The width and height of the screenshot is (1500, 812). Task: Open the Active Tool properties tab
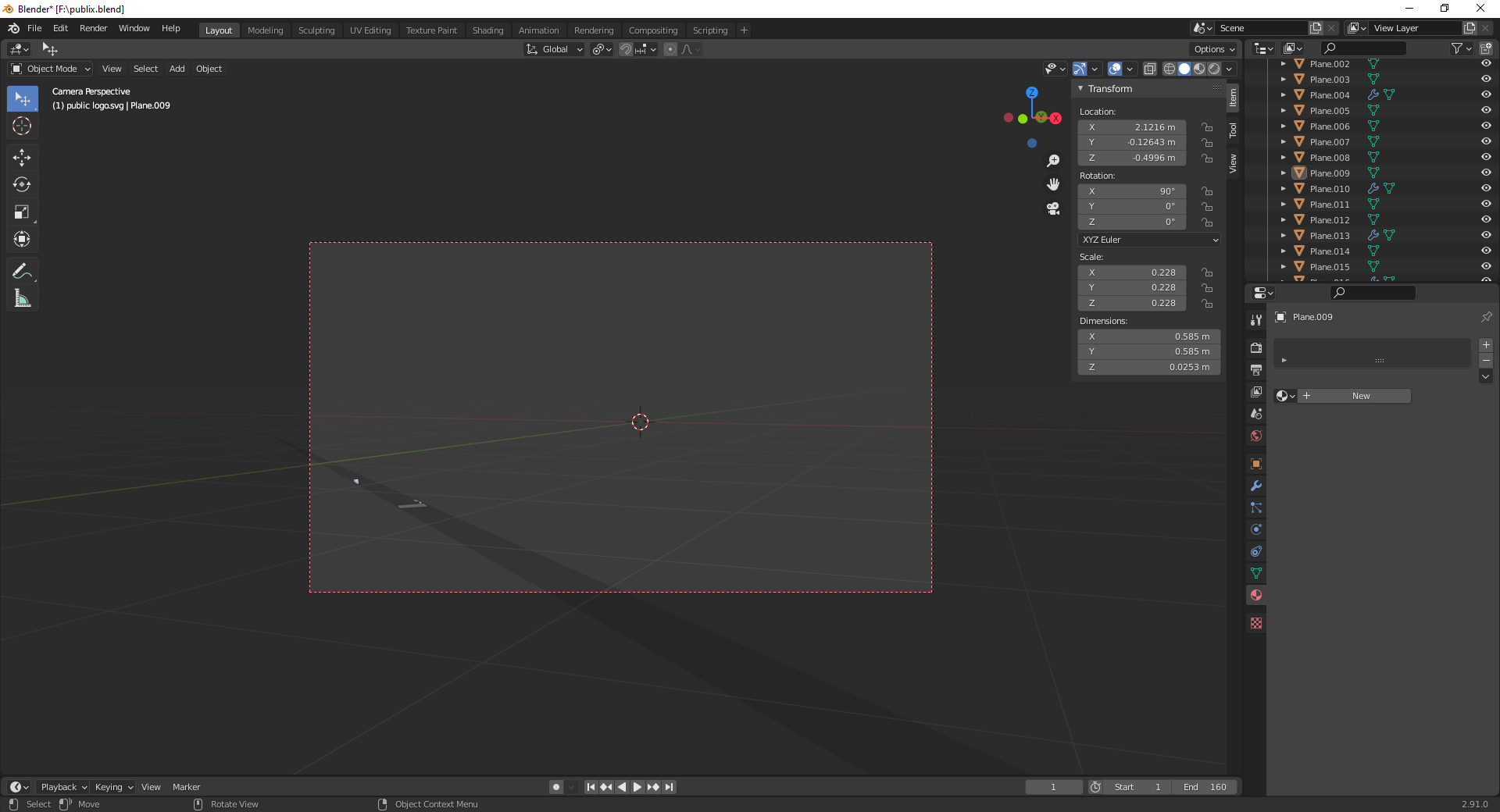point(1256,320)
